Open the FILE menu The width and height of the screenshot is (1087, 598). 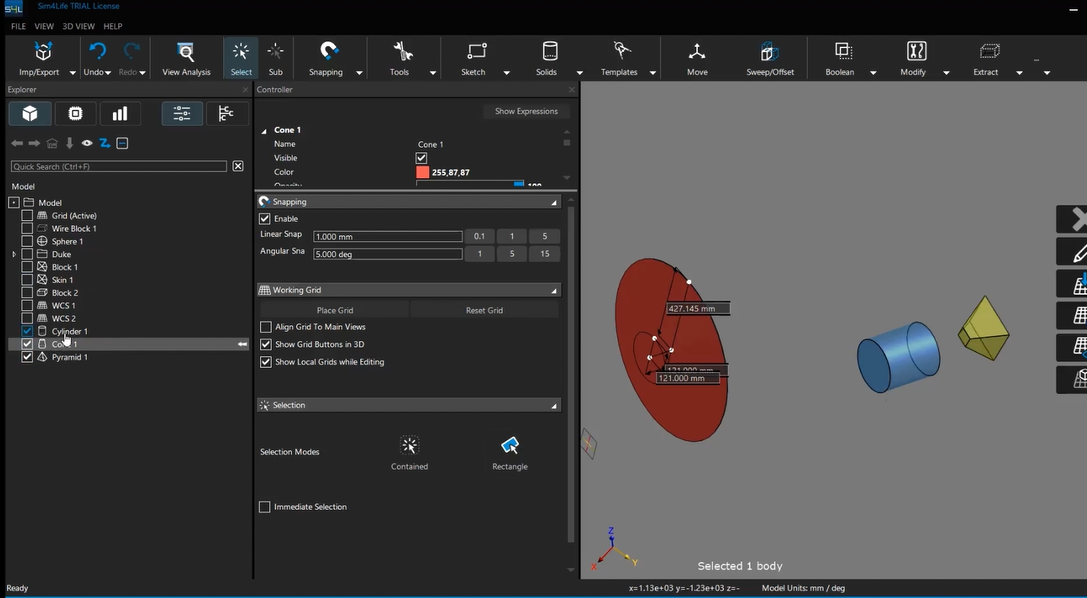point(18,26)
